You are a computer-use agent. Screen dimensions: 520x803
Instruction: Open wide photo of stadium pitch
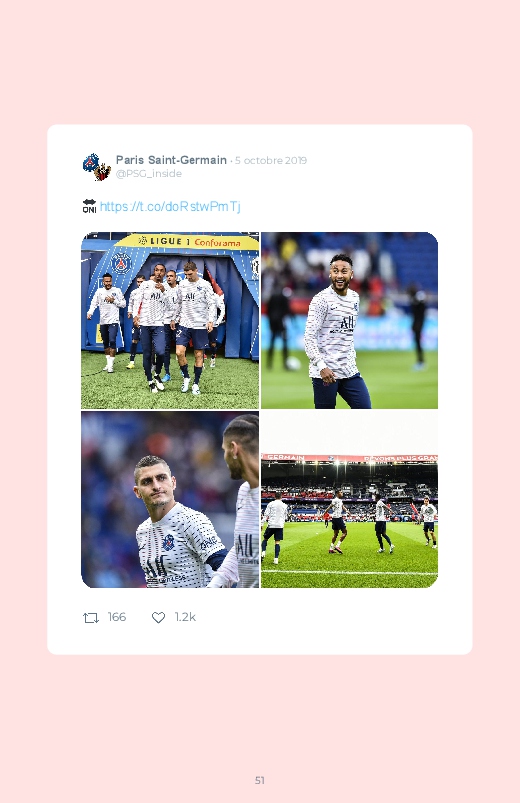(x=349, y=499)
